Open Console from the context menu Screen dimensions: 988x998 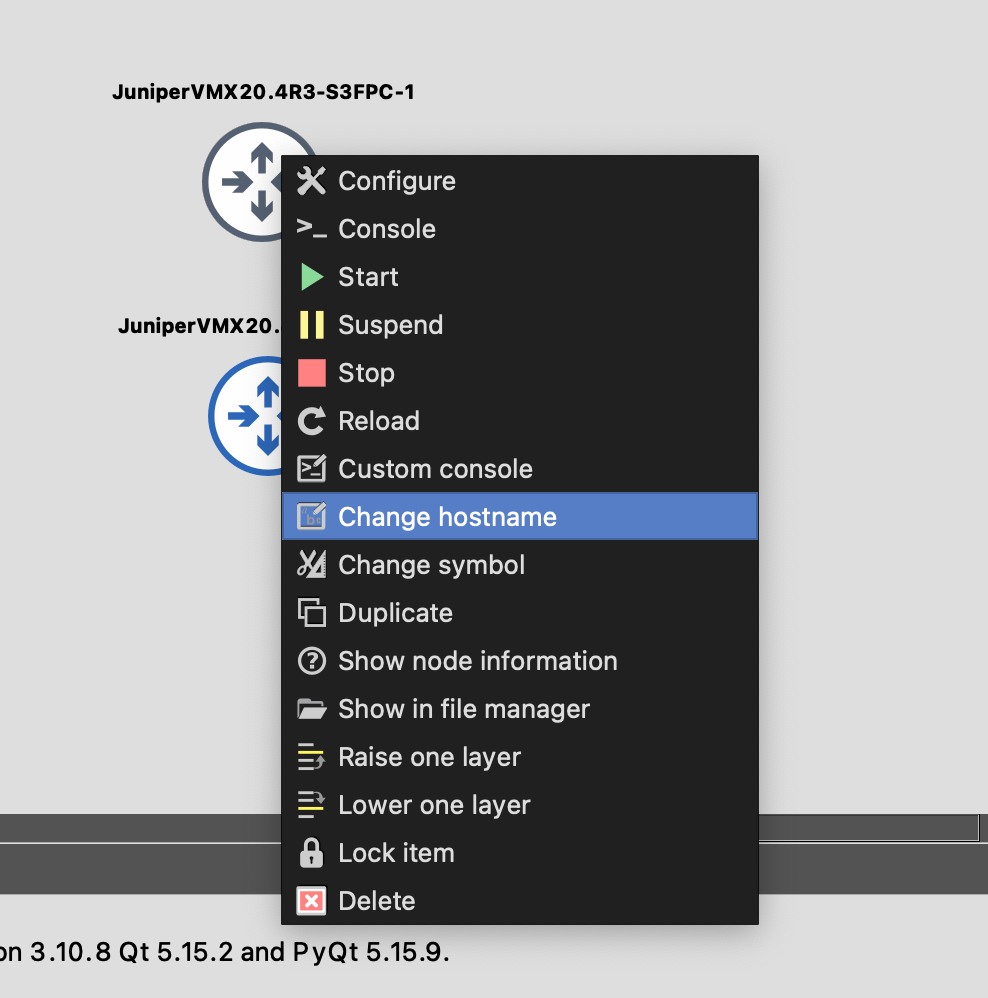point(520,228)
